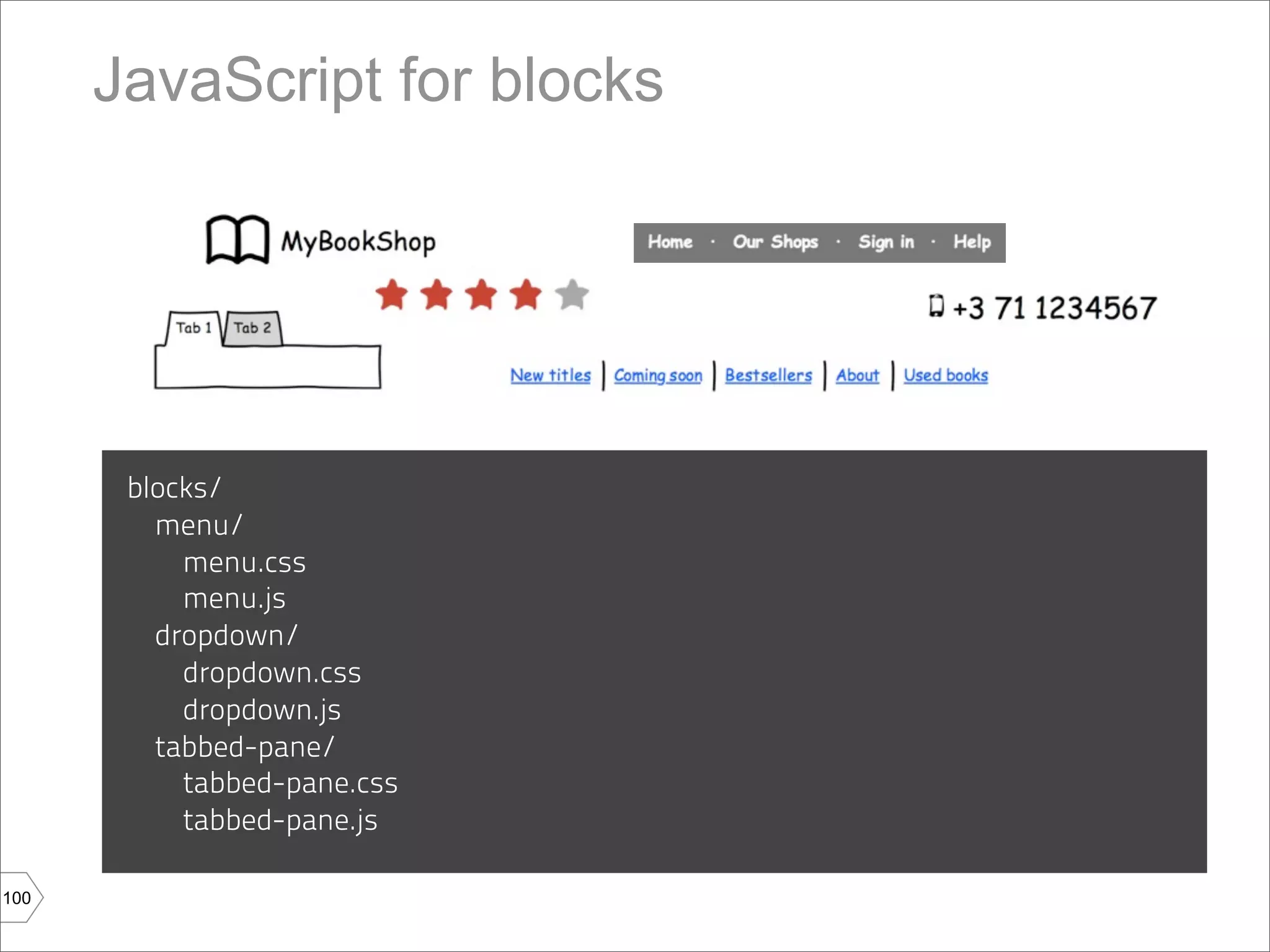Select the blocks/ root folder line
This screenshot has width=1270, height=952.
(174, 488)
